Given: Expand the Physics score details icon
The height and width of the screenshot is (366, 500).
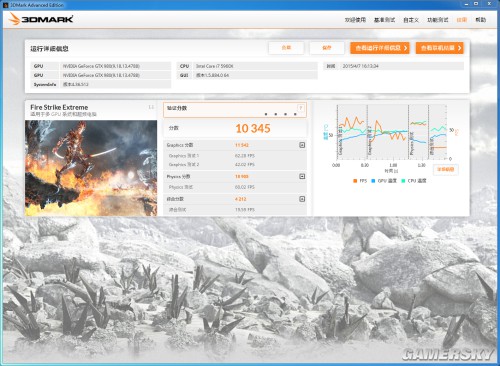Looking at the screenshot, I should (302, 176).
